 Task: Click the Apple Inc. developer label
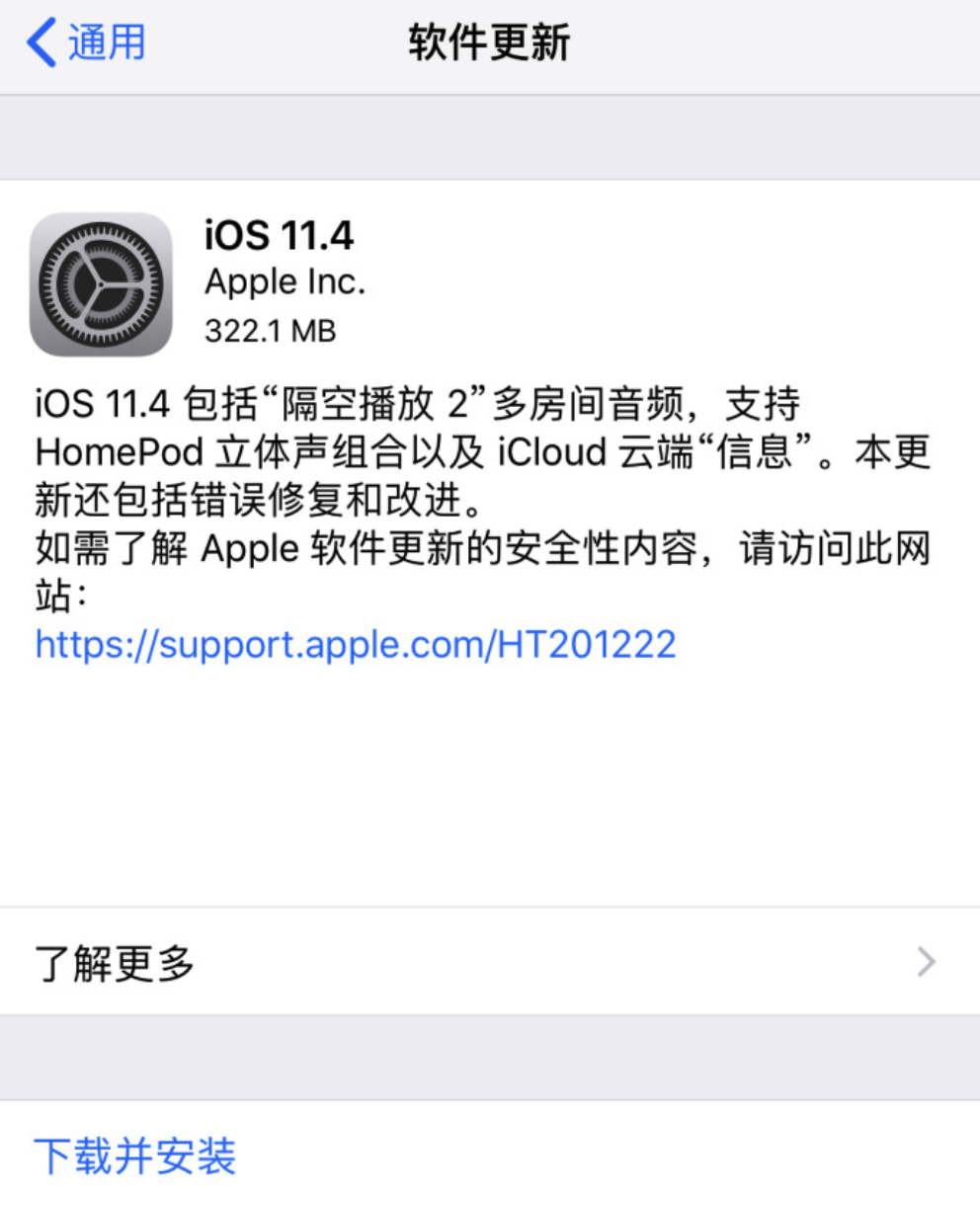point(285,282)
